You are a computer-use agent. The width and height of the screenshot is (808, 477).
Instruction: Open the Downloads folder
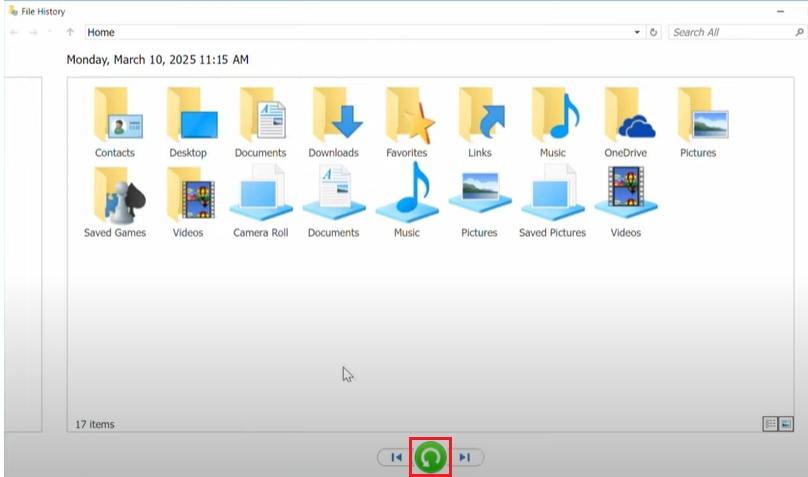pos(333,124)
